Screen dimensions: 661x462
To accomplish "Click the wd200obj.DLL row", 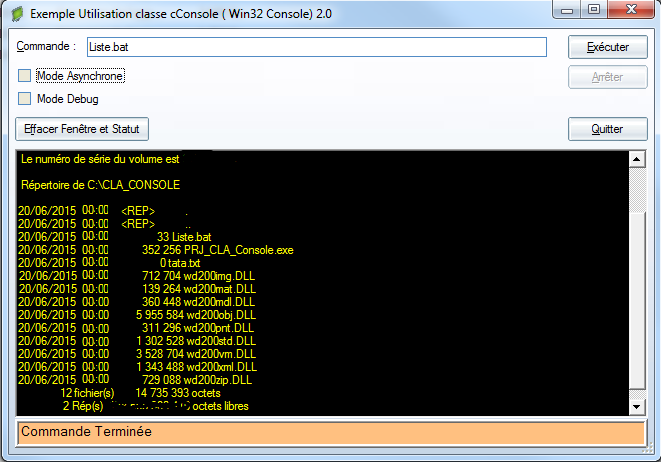I will point(137,315).
